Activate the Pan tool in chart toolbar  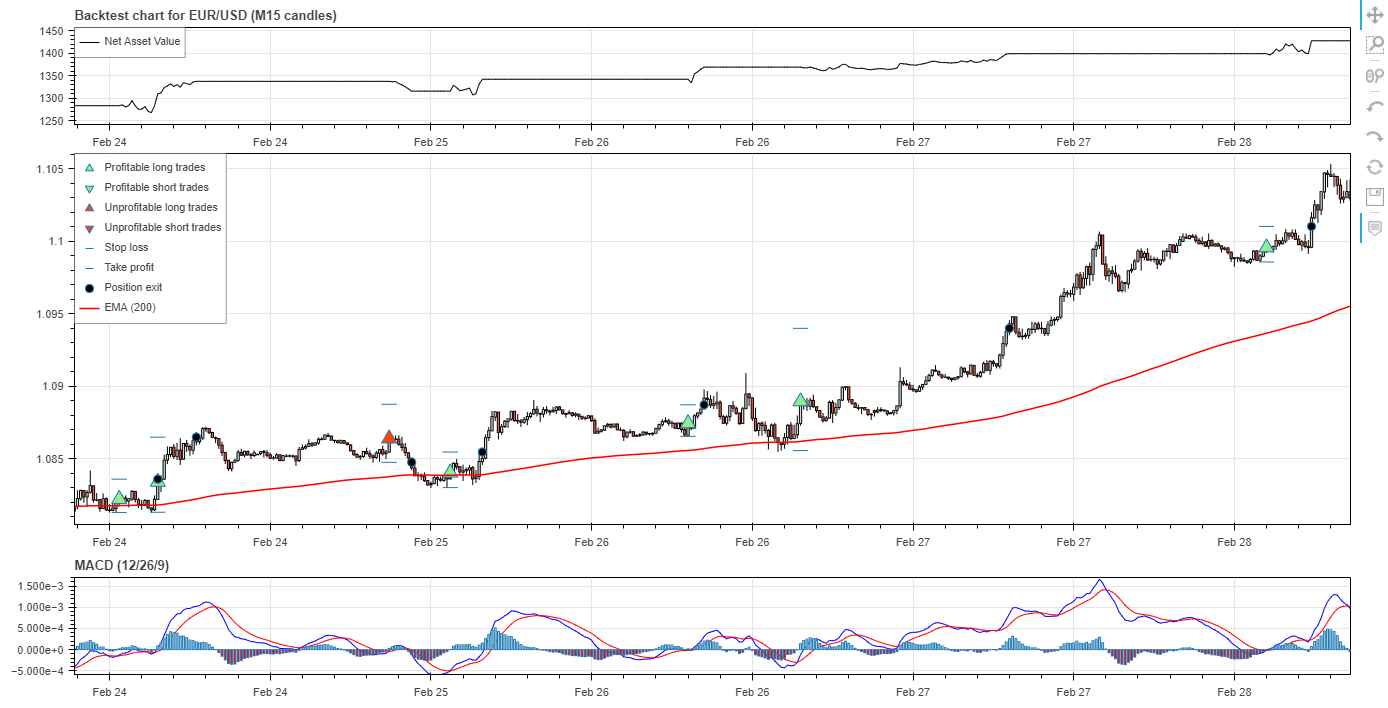coord(1375,16)
